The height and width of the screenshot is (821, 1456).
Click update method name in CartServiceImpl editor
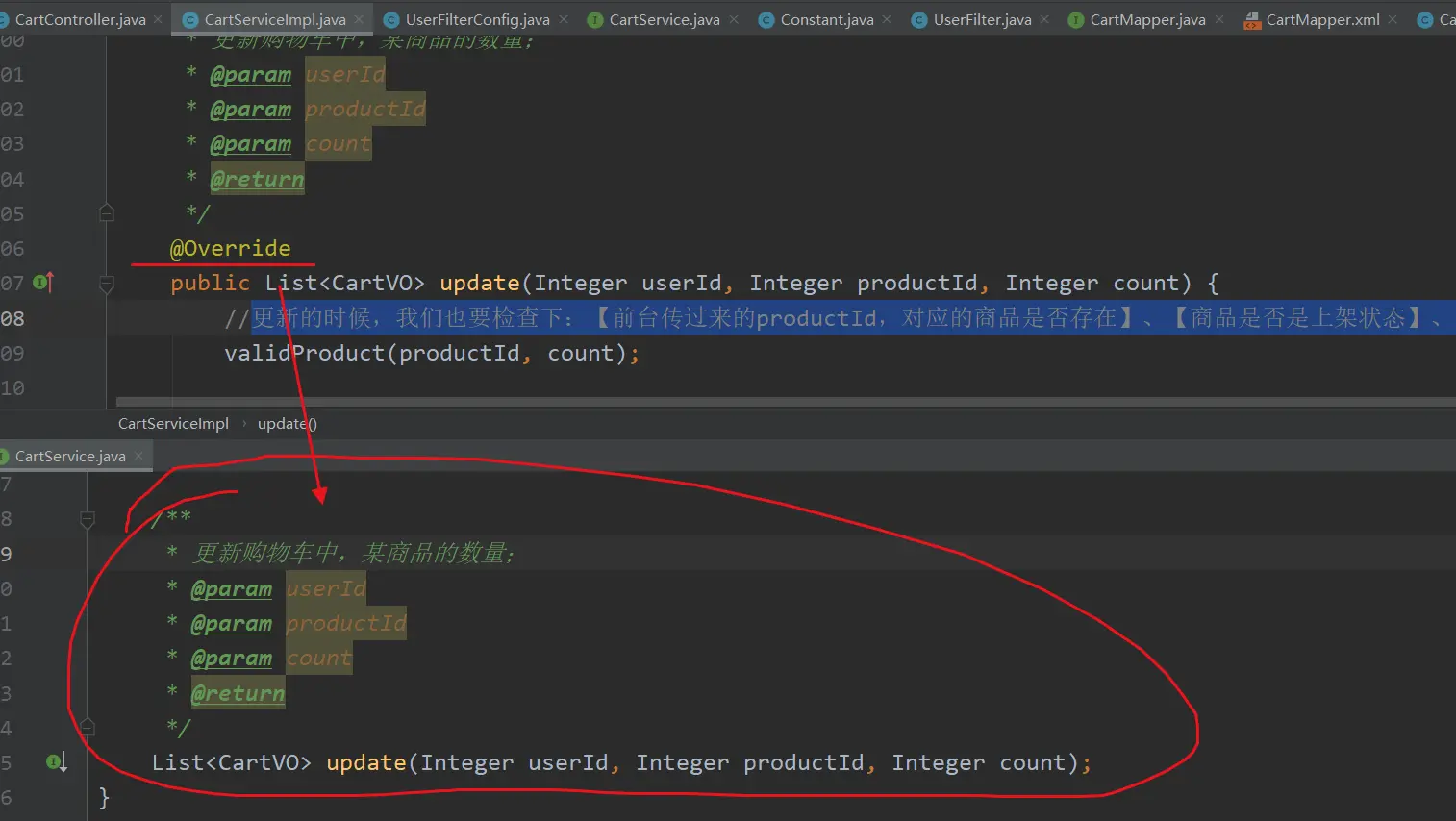click(480, 283)
